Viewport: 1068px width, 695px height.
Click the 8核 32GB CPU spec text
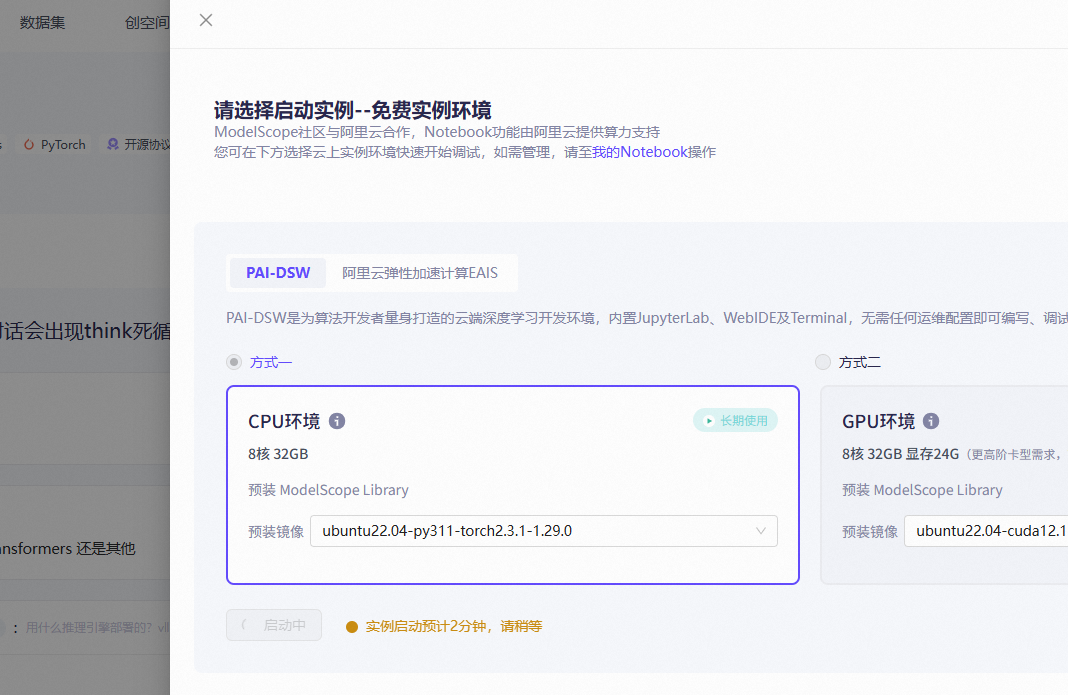278,454
